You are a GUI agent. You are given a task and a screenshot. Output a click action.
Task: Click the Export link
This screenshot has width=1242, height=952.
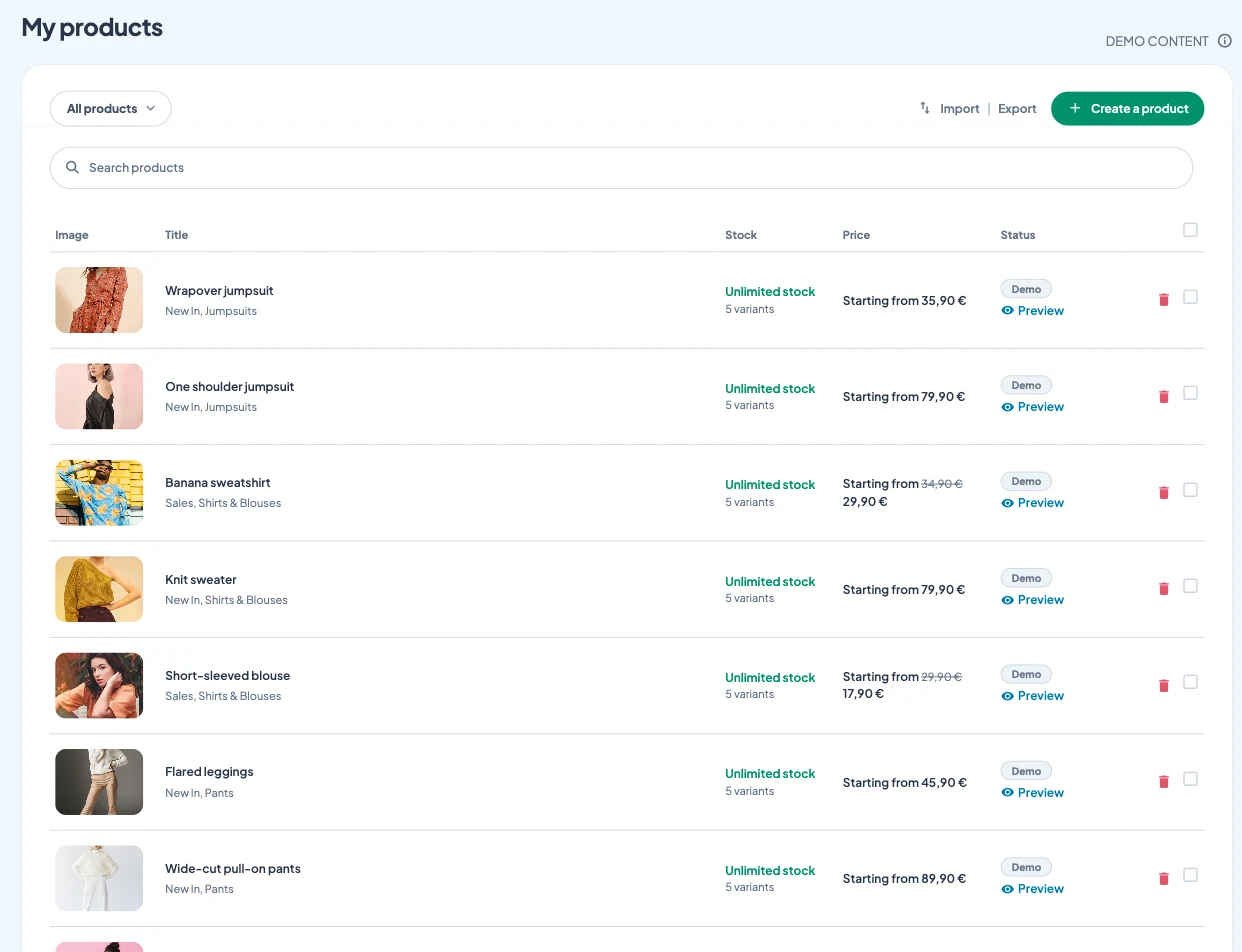click(x=1017, y=109)
